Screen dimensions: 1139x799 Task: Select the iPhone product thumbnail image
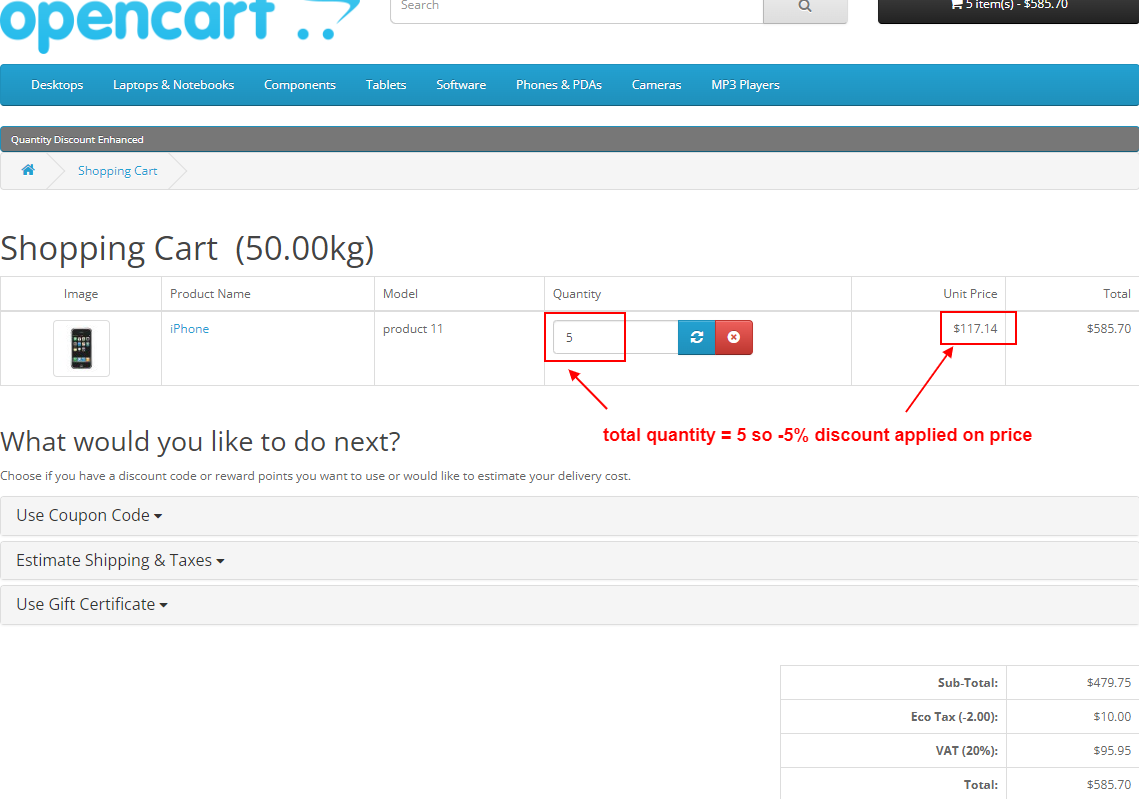tap(81, 349)
